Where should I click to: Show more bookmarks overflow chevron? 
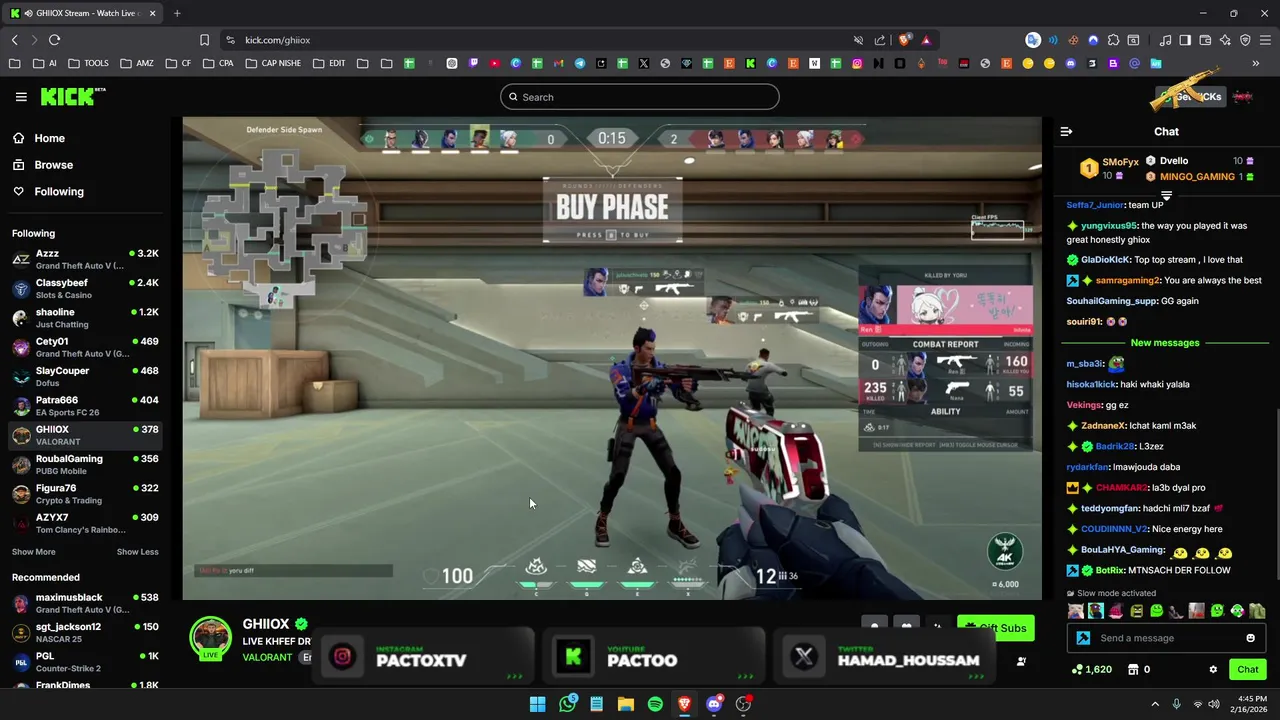click(1256, 63)
